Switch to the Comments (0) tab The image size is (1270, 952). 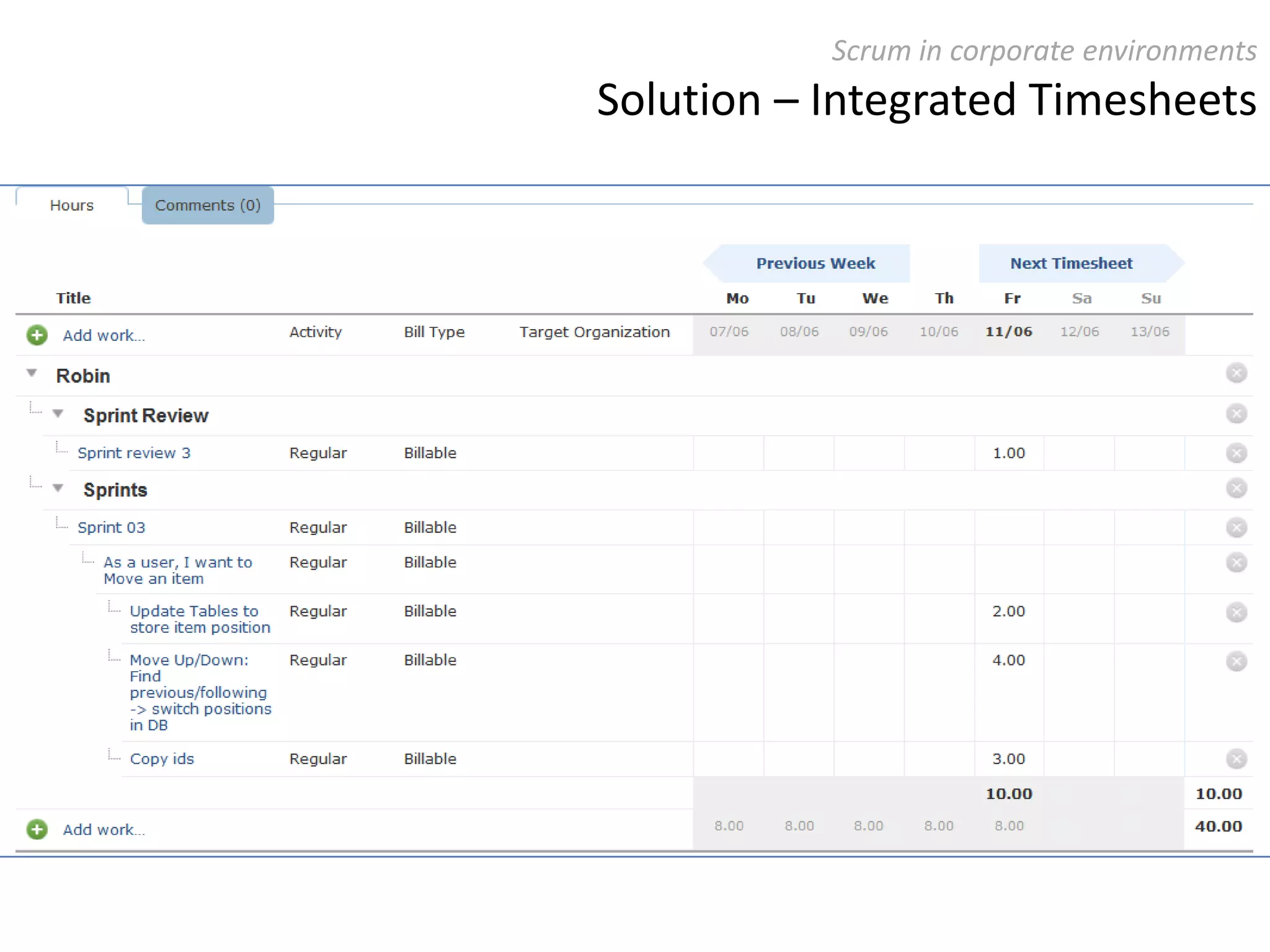pyautogui.click(x=208, y=205)
